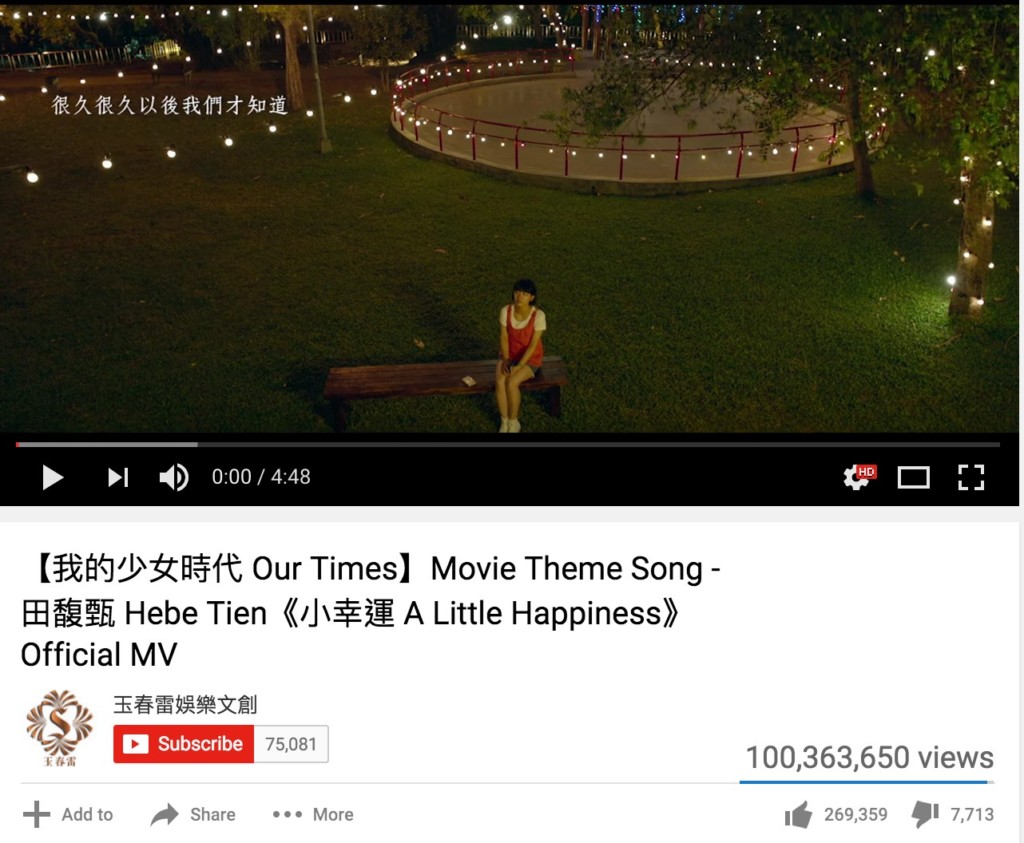This screenshot has height=843, width=1024.
Task: Click the video frame to play
Action: (x=509, y=219)
